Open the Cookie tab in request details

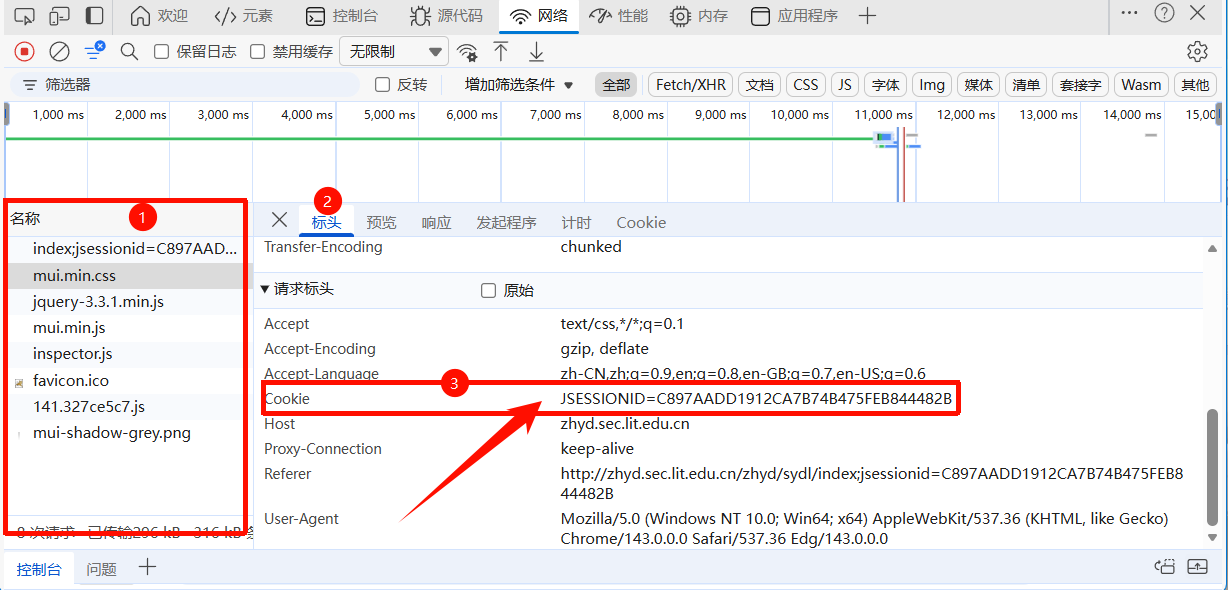click(x=641, y=222)
